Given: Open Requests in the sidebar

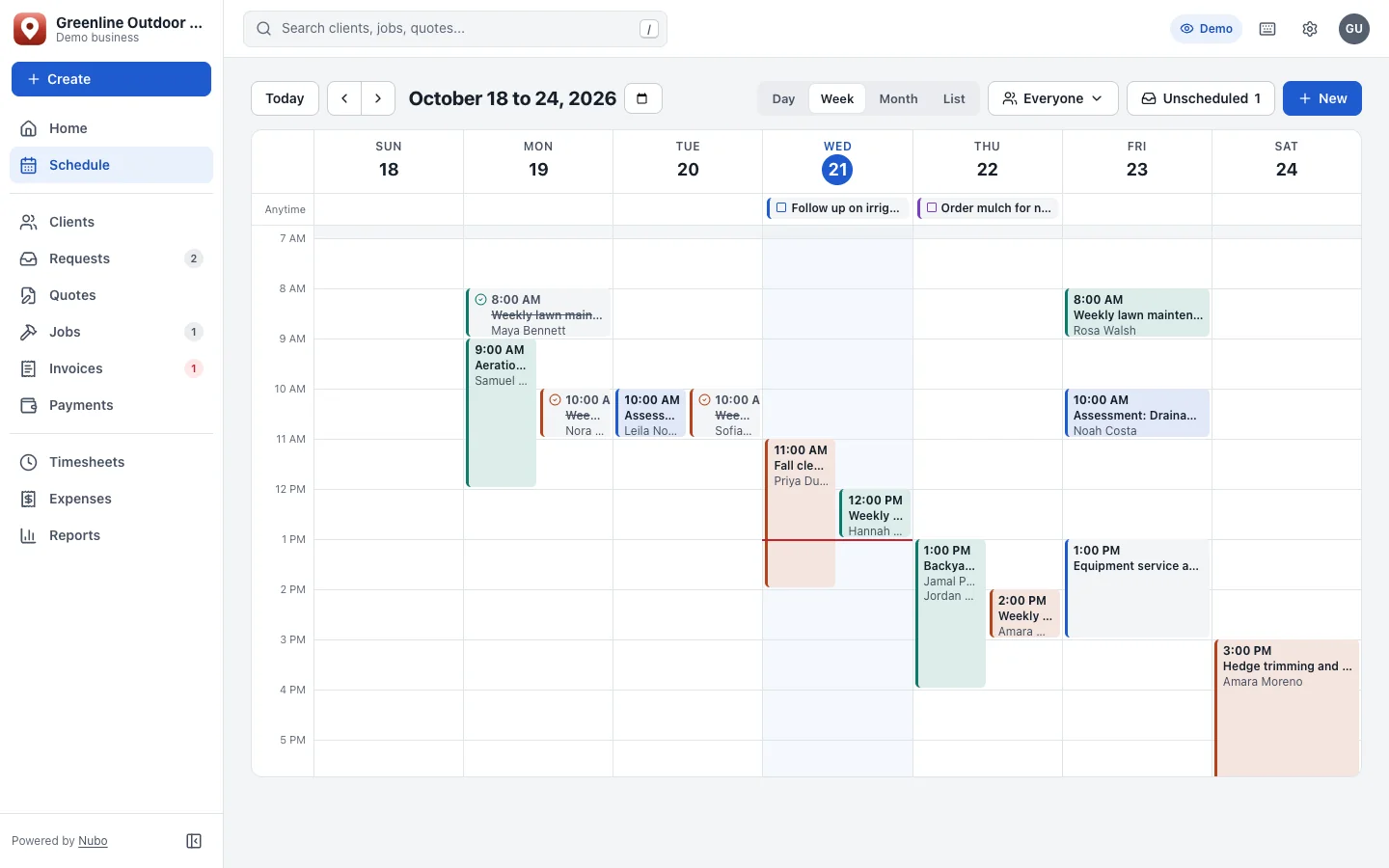Looking at the screenshot, I should point(111,258).
